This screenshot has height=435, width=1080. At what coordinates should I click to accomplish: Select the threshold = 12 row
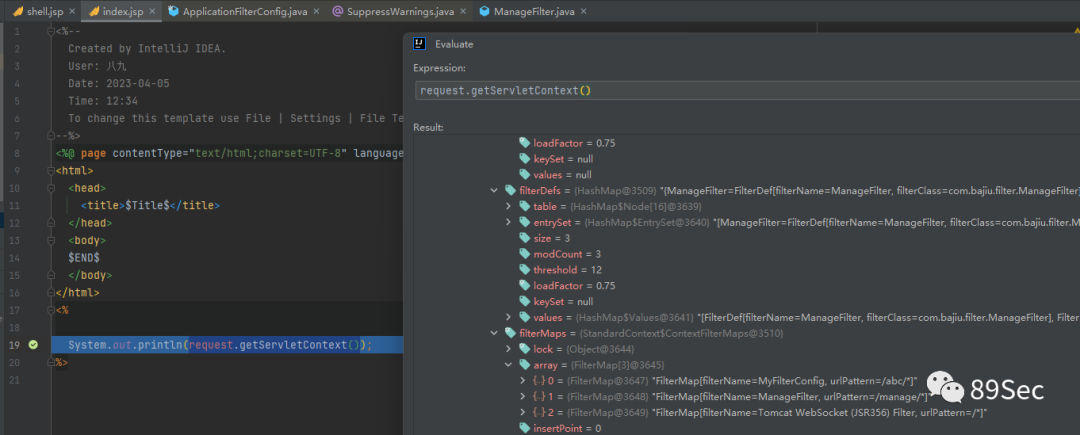pyautogui.click(x=747, y=270)
